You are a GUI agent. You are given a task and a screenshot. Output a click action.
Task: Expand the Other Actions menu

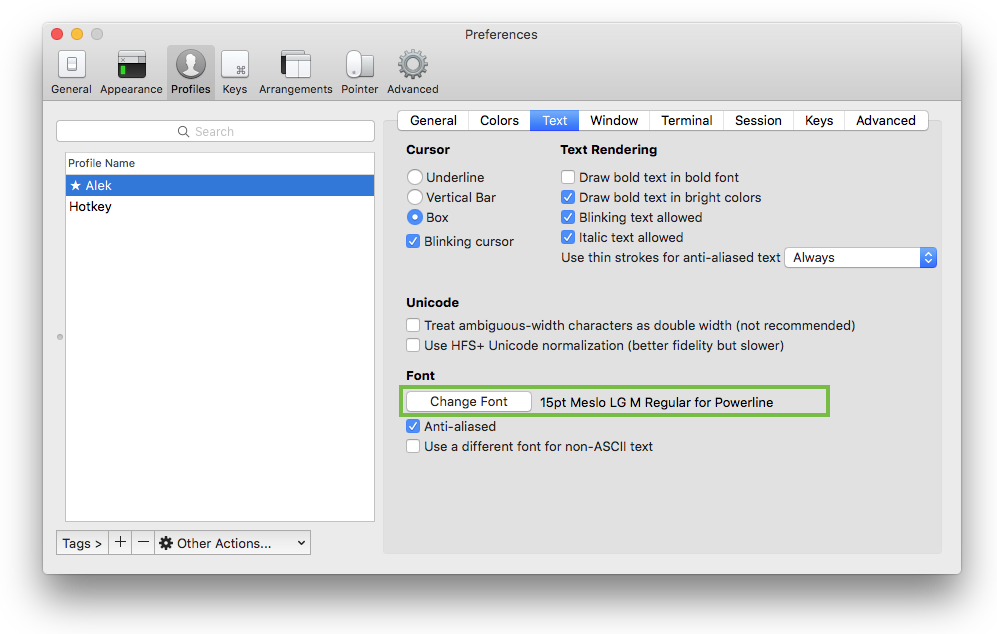tap(232, 543)
